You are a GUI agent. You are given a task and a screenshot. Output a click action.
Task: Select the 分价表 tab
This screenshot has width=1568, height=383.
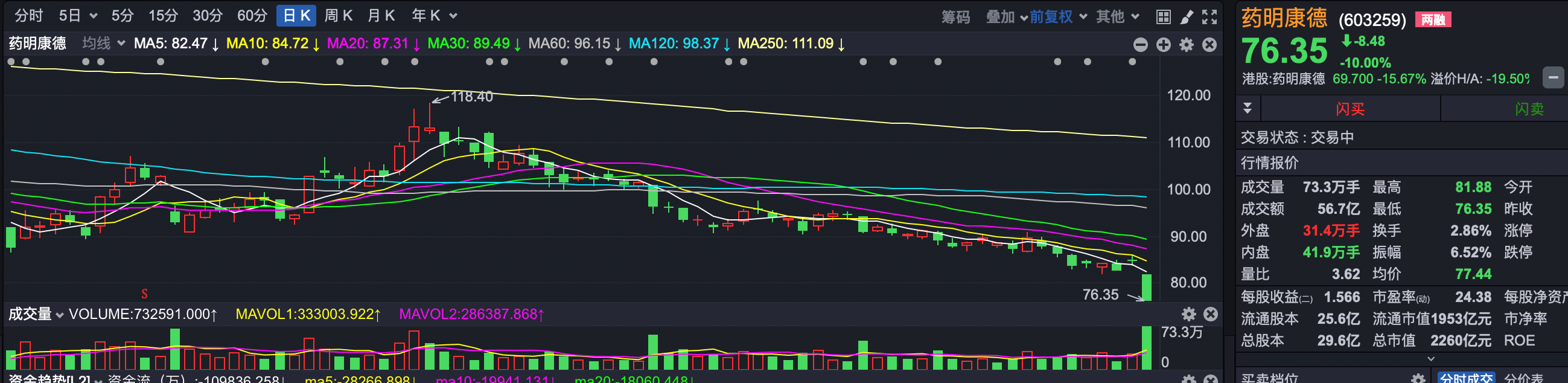(x=1523, y=378)
